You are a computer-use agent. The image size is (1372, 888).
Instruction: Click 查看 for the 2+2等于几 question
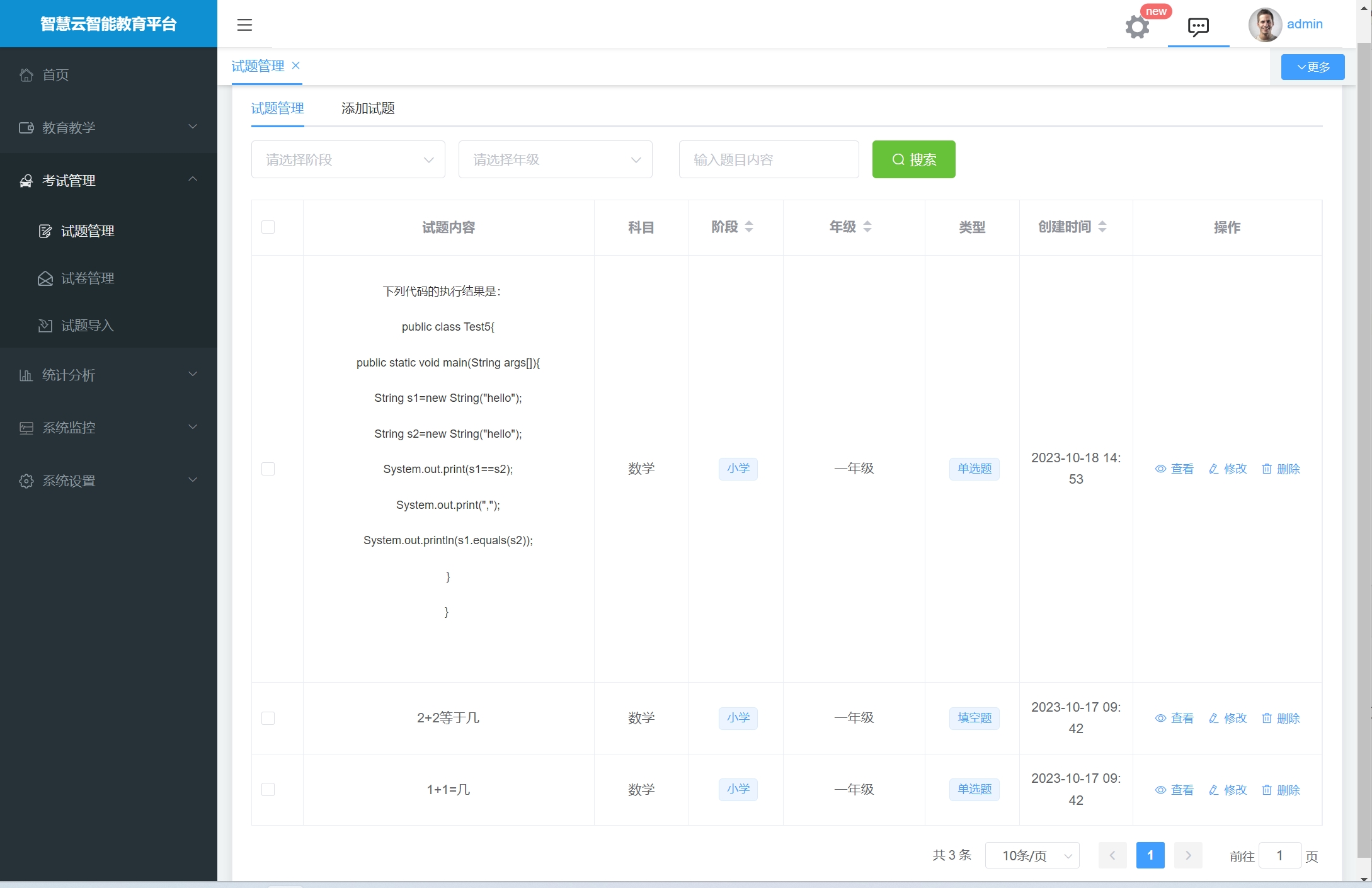[1174, 718]
